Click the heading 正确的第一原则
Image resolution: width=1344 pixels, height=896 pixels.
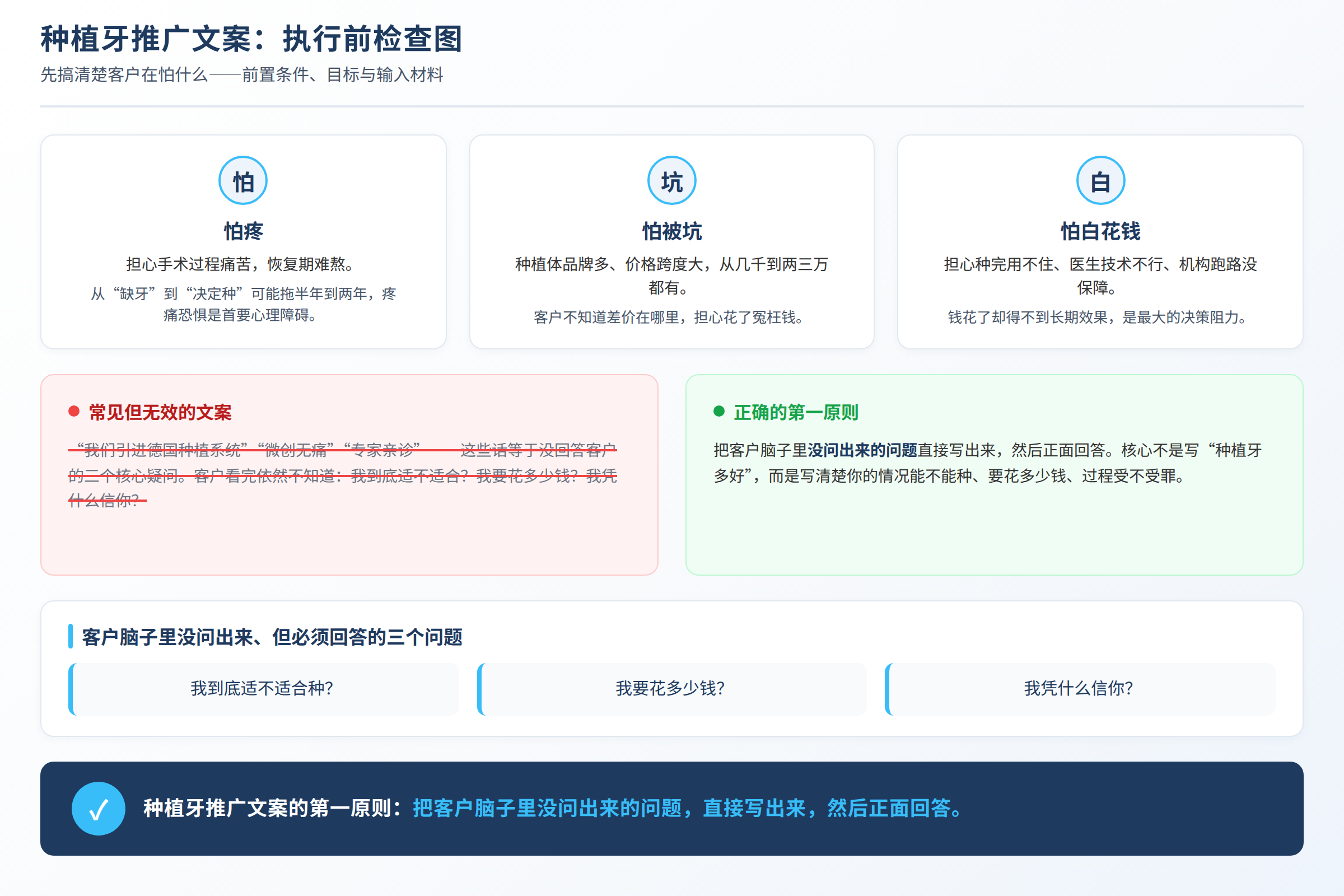point(796,412)
